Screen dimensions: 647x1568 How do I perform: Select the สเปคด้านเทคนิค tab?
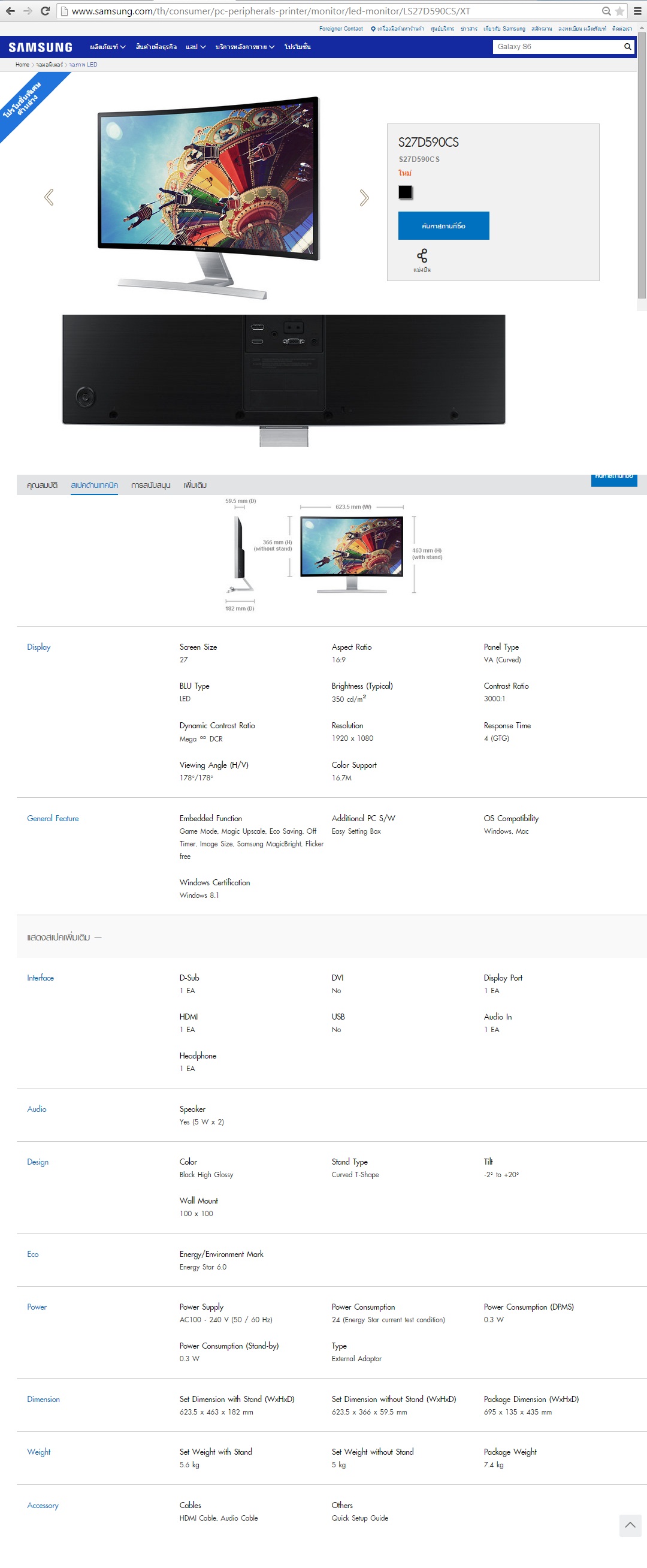[94, 485]
